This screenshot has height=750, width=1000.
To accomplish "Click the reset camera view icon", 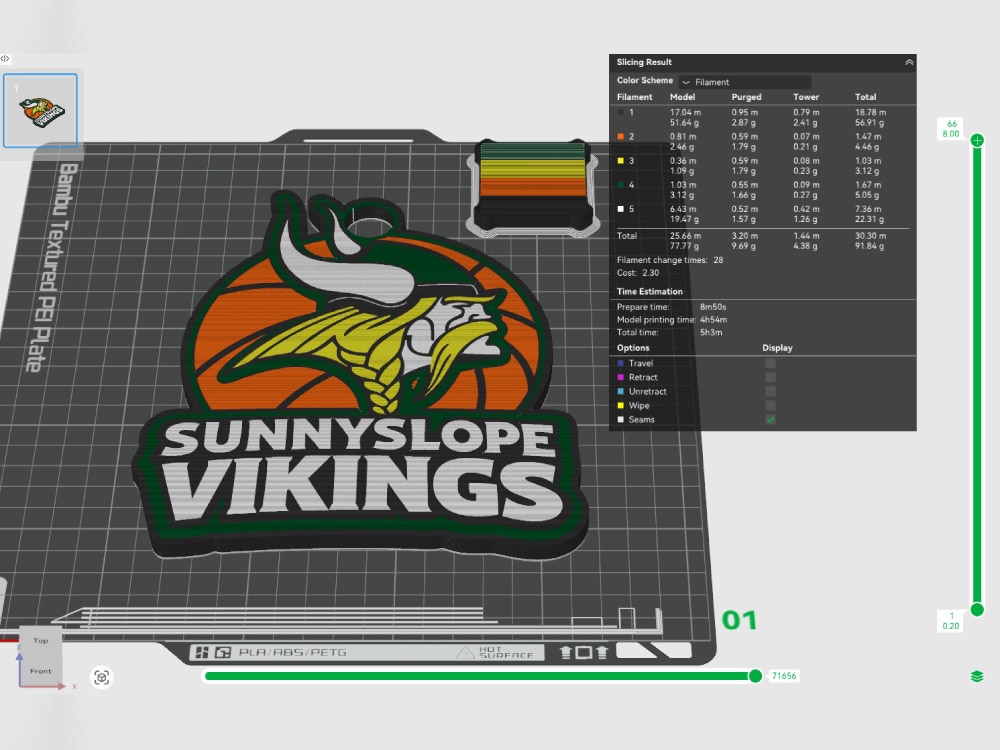I will tap(101, 677).
